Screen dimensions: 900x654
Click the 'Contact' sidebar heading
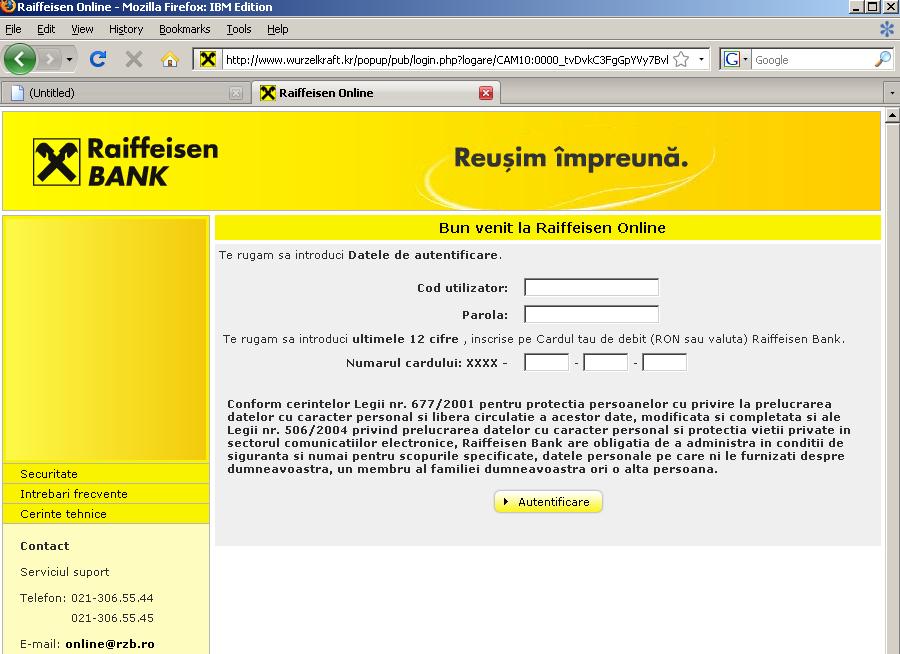[x=45, y=546]
